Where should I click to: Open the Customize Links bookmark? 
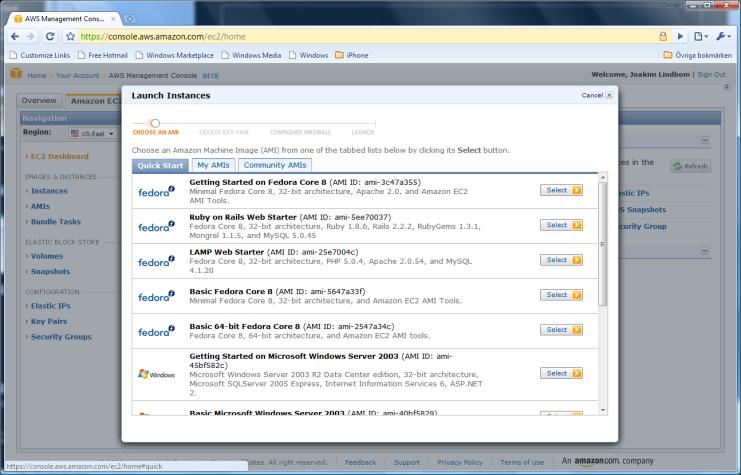point(40,55)
